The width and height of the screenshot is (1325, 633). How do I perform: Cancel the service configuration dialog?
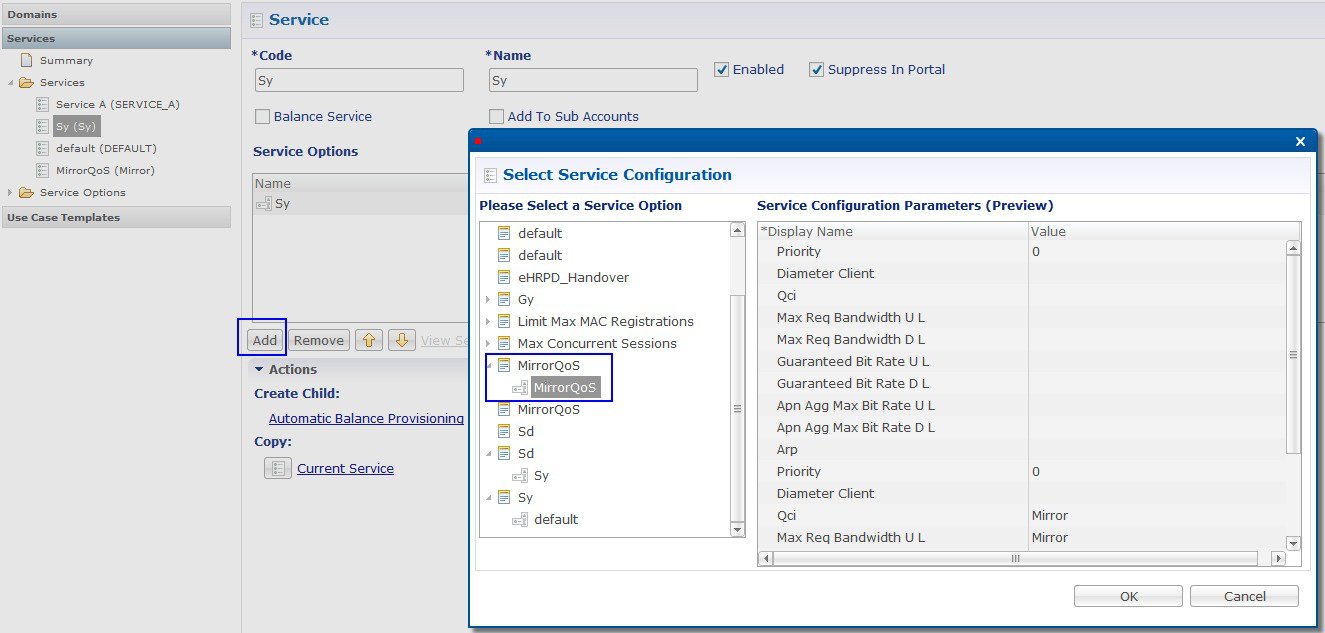coord(1244,596)
